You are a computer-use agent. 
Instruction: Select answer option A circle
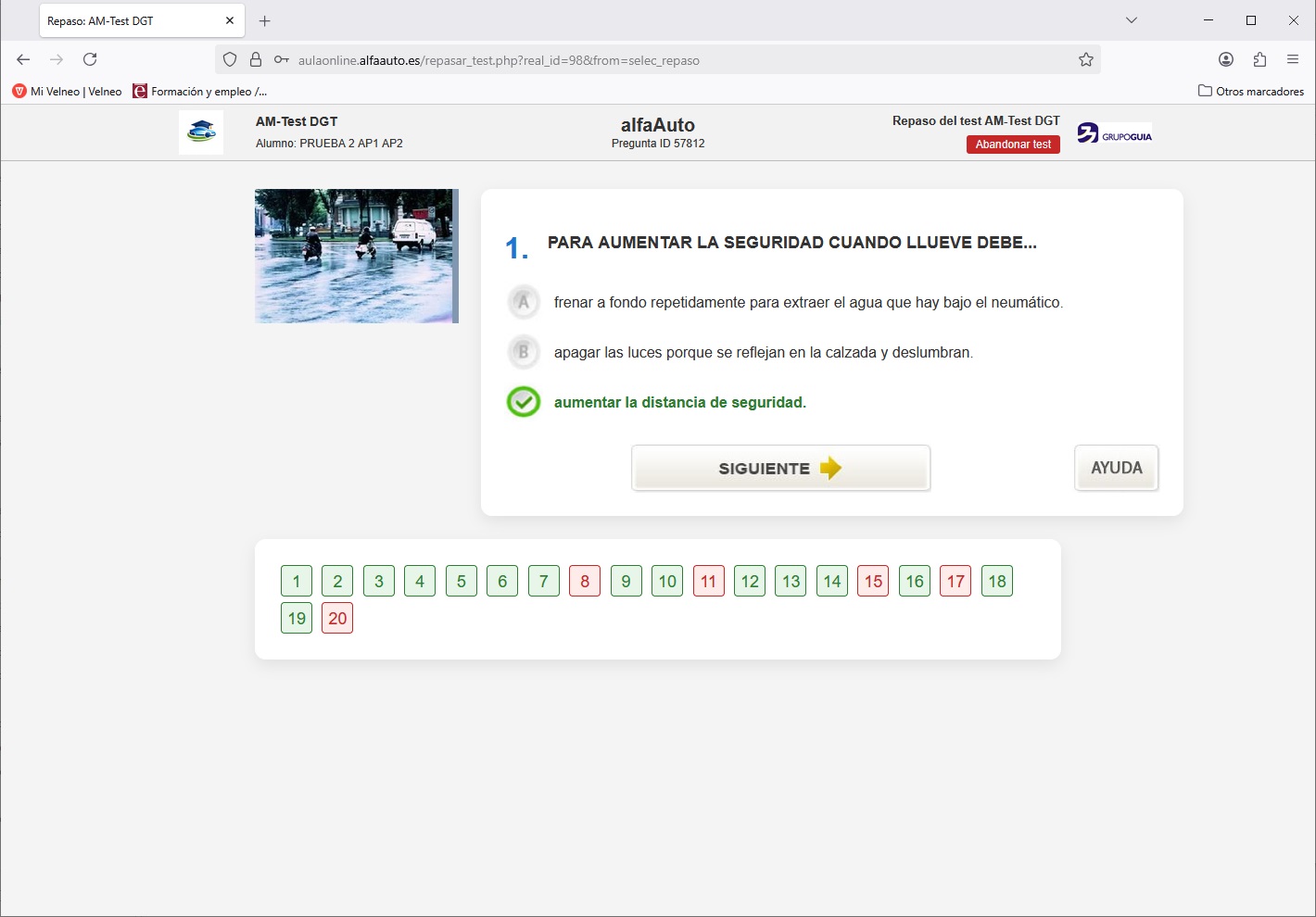[x=524, y=302]
